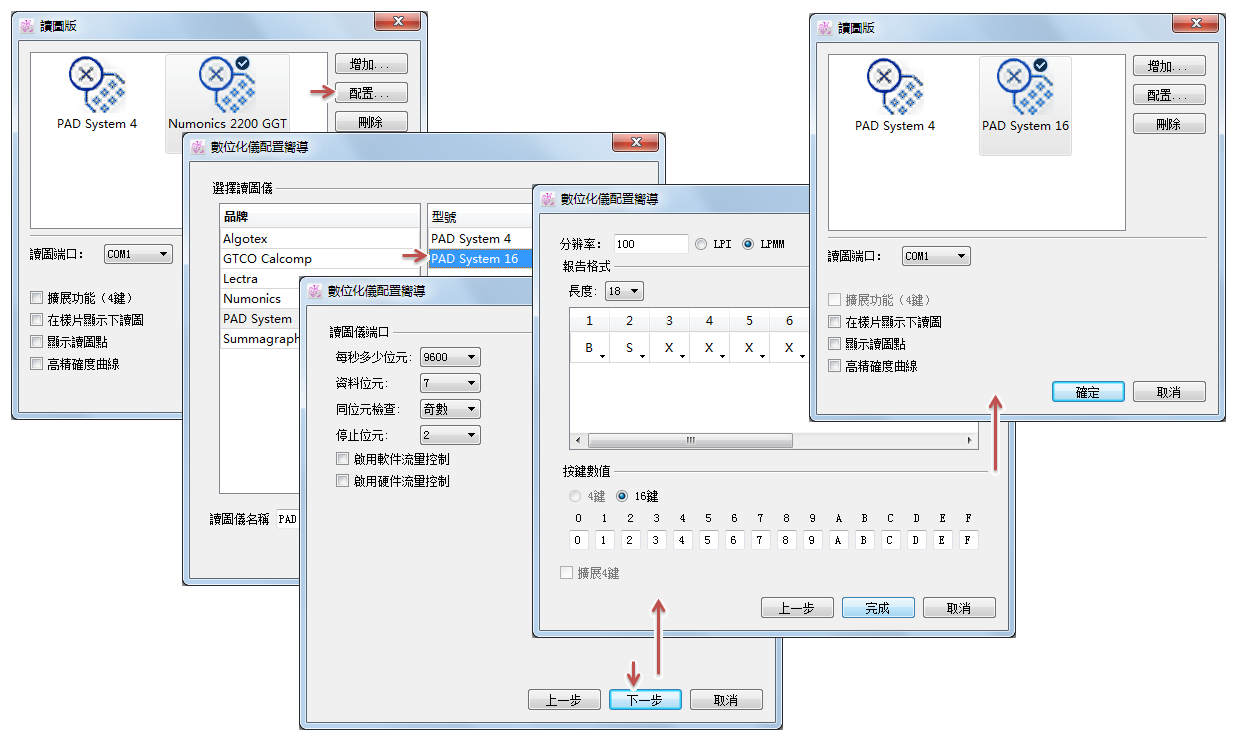Image resolution: width=1233 pixels, height=737 pixels.
Task: Enable 啟用硬件流量控制 checkbox
Action: [343, 481]
